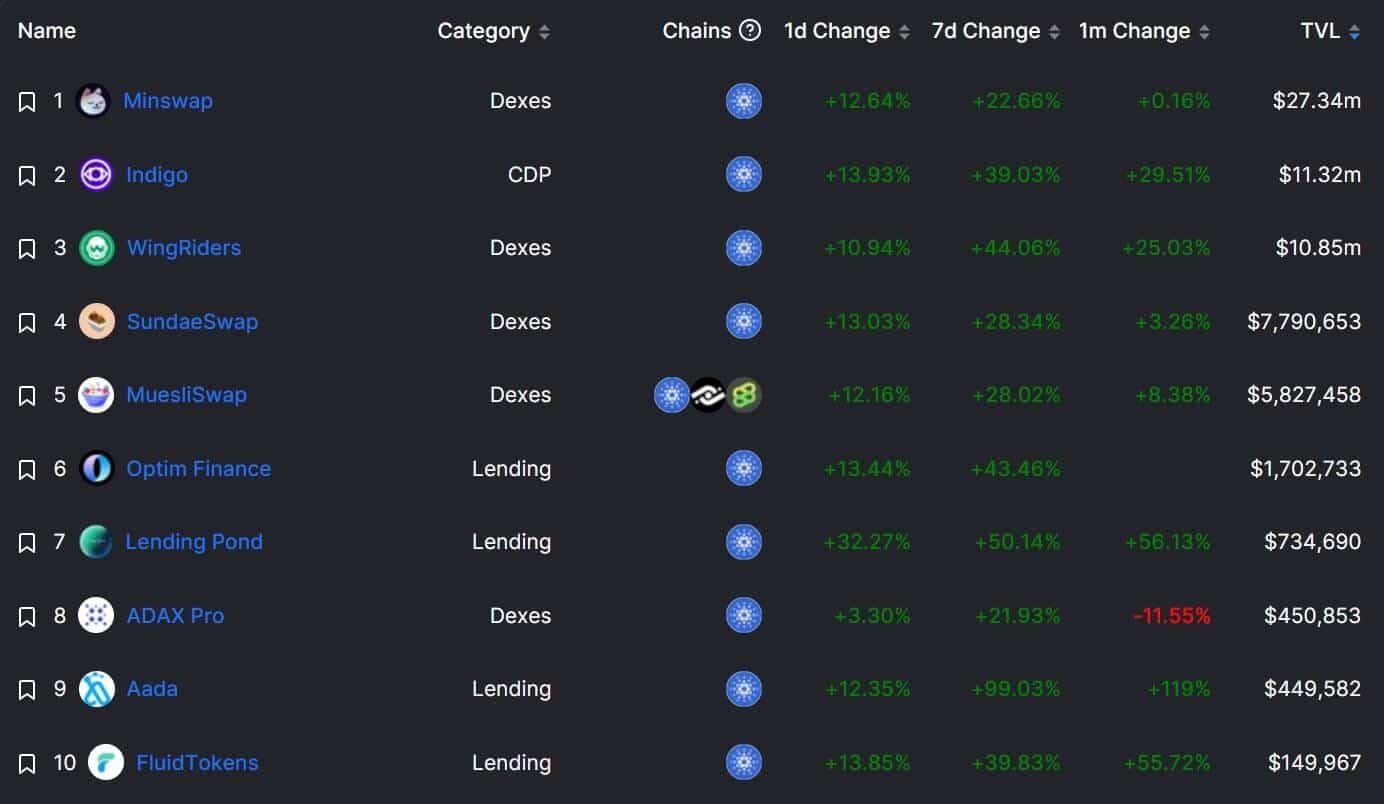Click the green third chain icon for MuesliSwap
The width and height of the screenshot is (1384, 804).
(x=744, y=395)
